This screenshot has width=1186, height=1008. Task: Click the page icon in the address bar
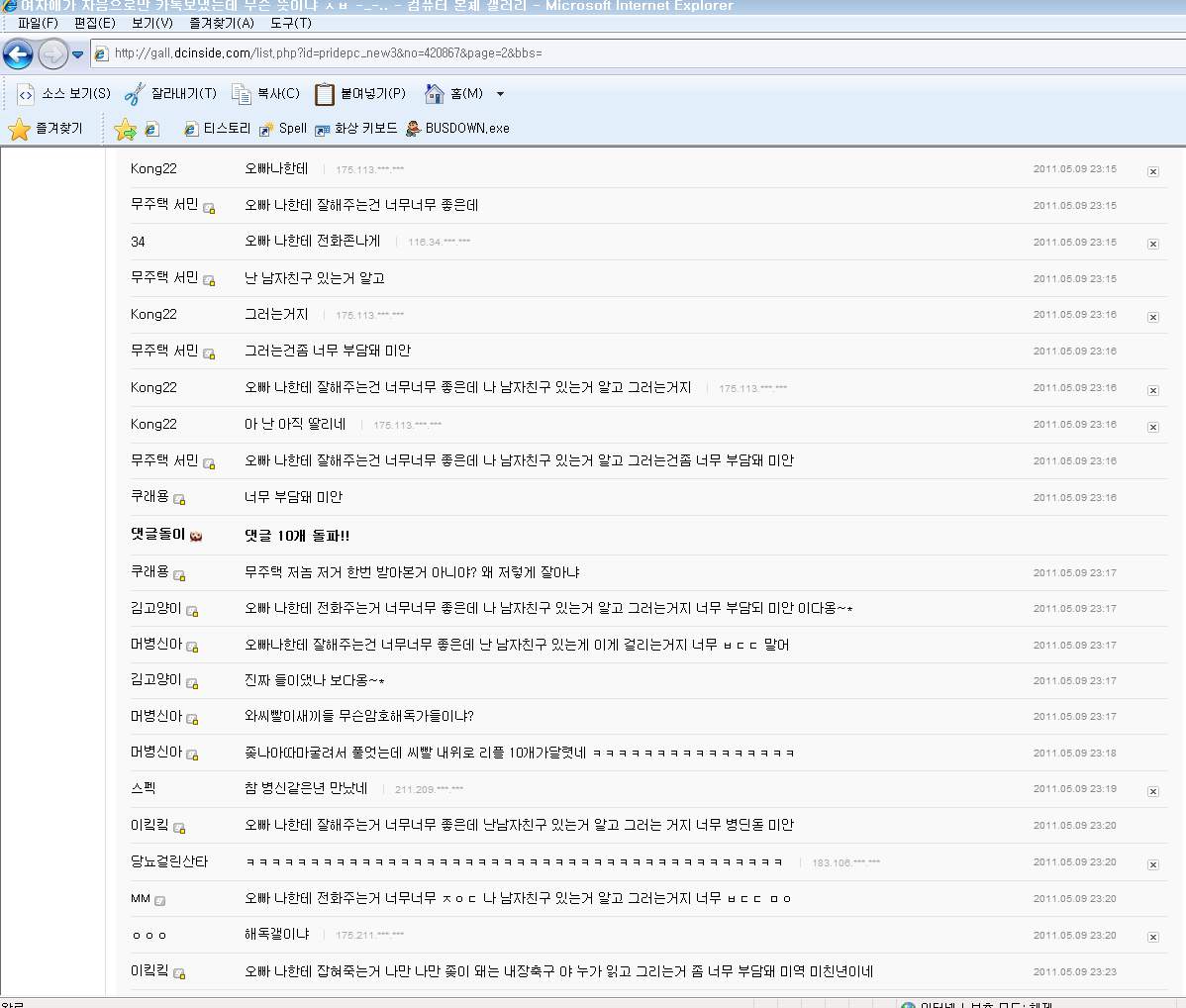tap(101, 53)
